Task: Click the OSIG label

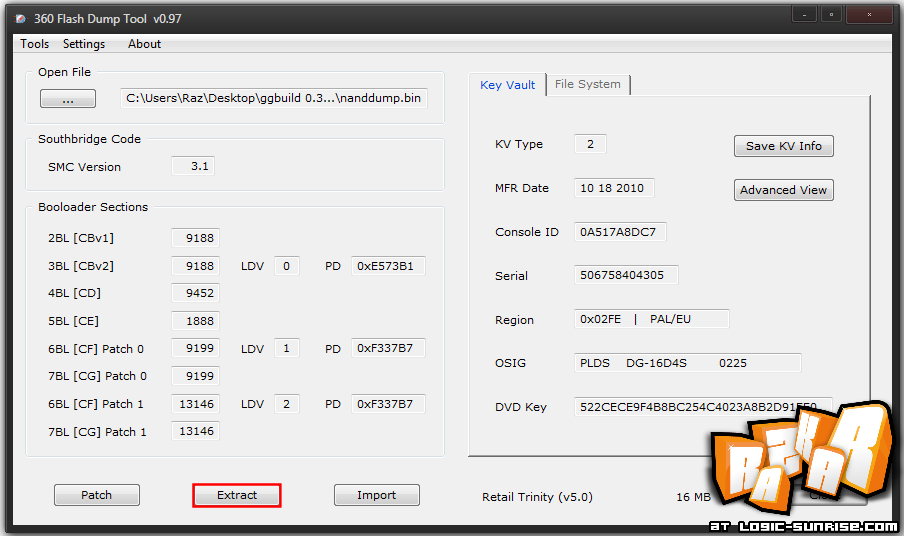Action: point(510,363)
